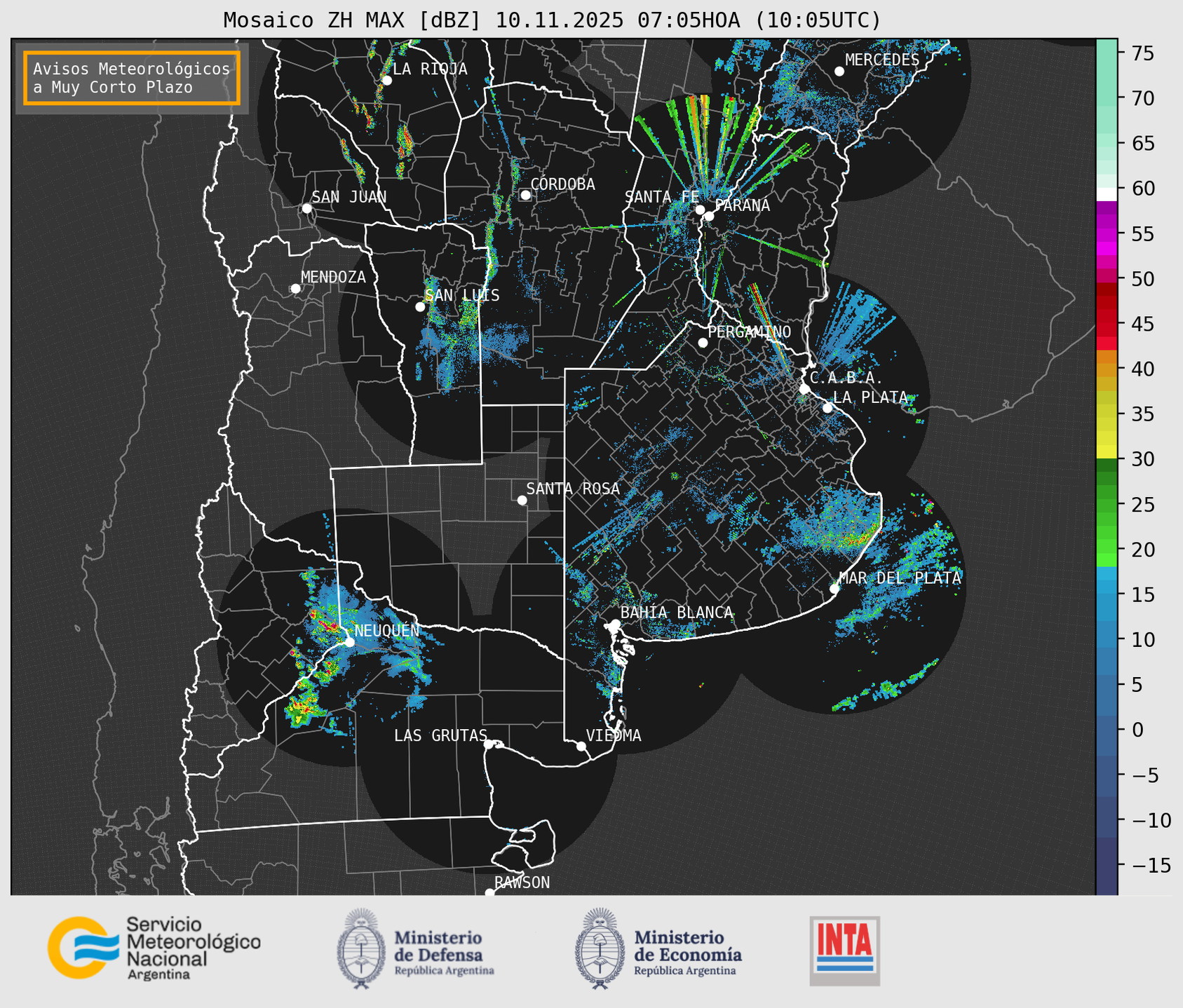The height and width of the screenshot is (1008, 1183).
Task: Click the San Juan city marker
Action: click(306, 208)
